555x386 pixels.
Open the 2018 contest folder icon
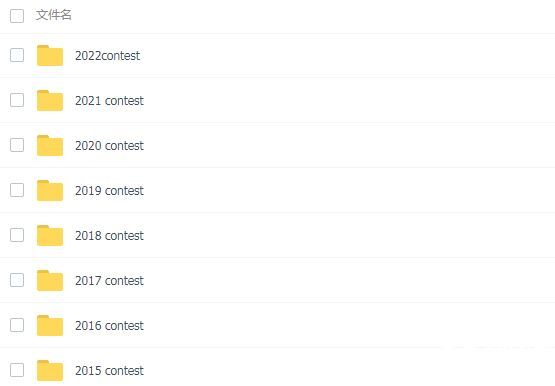click(x=50, y=235)
